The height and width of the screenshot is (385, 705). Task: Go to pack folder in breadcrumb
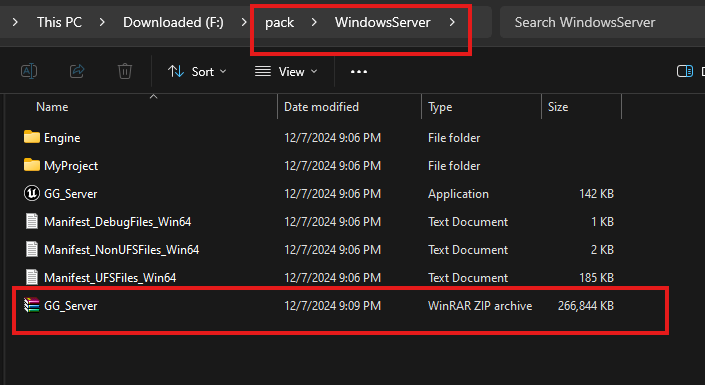click(x=279, y=22)
